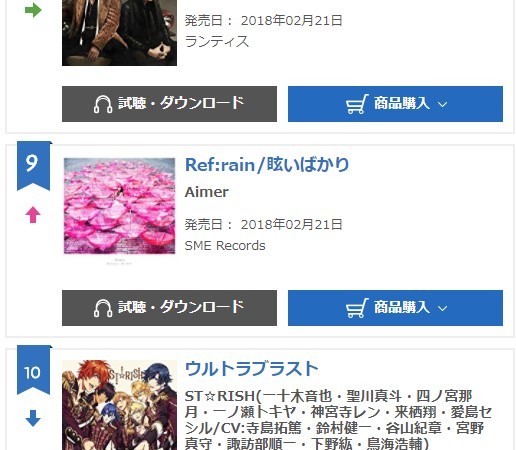Open 商品購入 for the Aimer single
This screenshot has width=516, height=450.
coord(395,308)
